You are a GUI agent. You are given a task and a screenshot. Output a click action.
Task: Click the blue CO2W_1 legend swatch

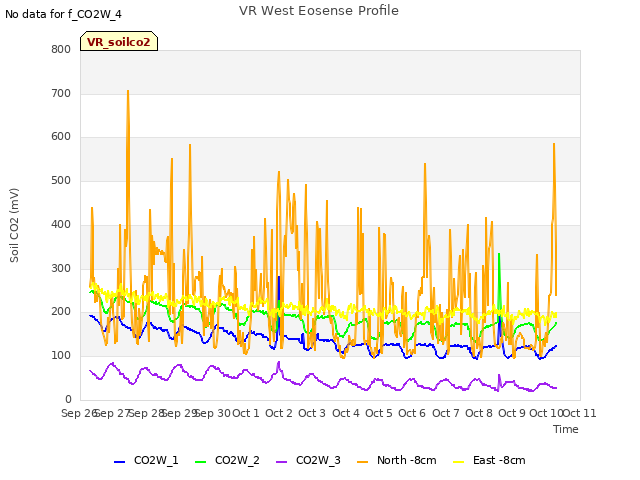[119, 462]
